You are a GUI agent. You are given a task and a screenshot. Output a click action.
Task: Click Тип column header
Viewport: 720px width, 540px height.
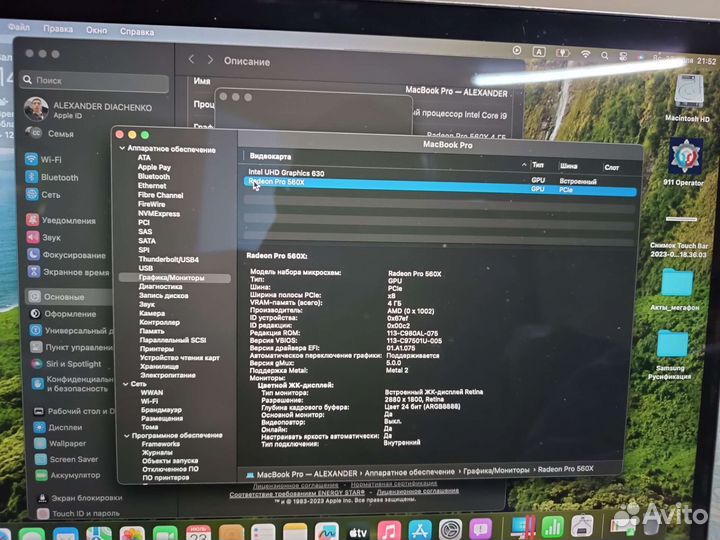(x=538, y=164)
